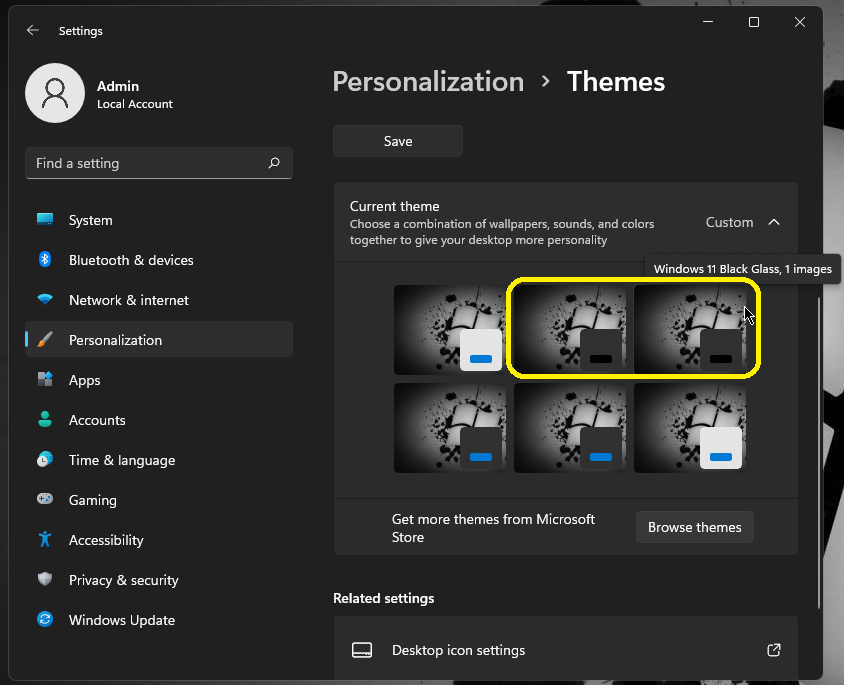The height and width of the screenshot is (685, 844).
Task: Click the back arrow in Settings header
Action: tap(33, 31)
